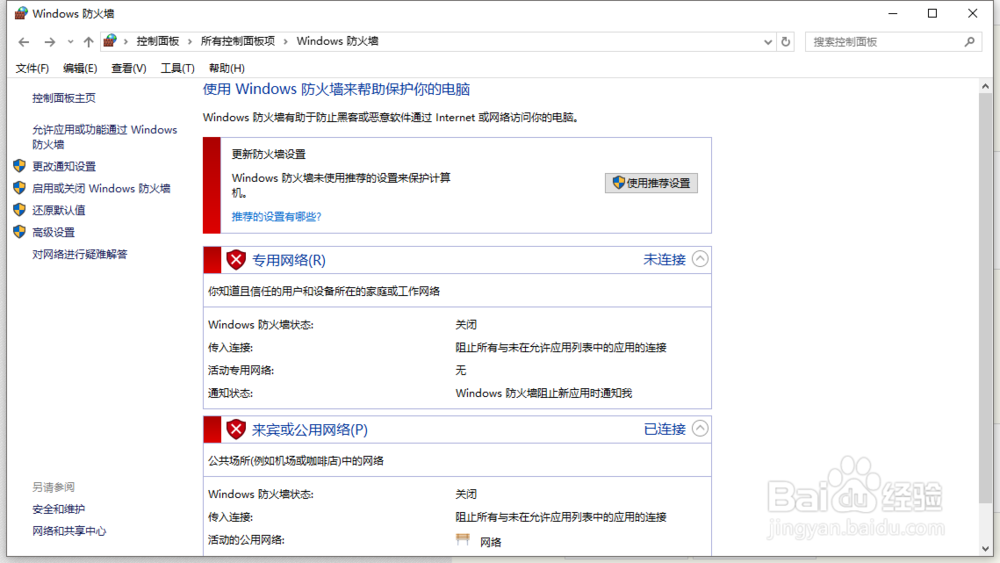The height and width of the screenshot is (563, 1000).
Task: Click shield icon beside 还原默认值
Action: pyautogui.click(x=19, y=210)
